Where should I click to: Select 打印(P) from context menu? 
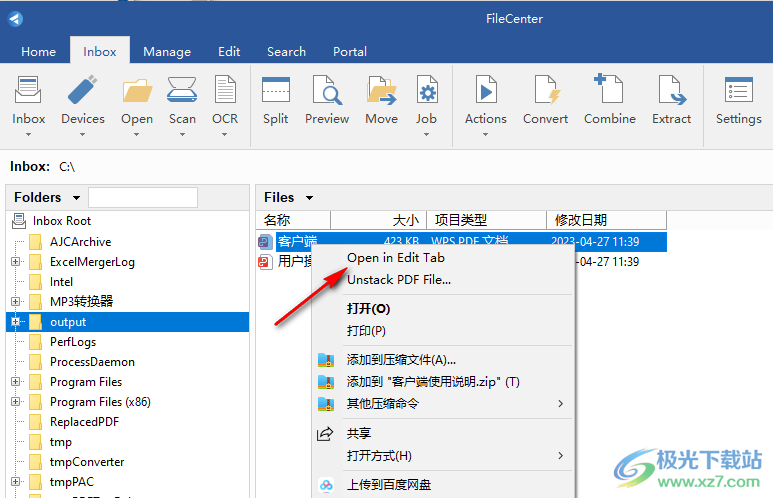(366, 331)
